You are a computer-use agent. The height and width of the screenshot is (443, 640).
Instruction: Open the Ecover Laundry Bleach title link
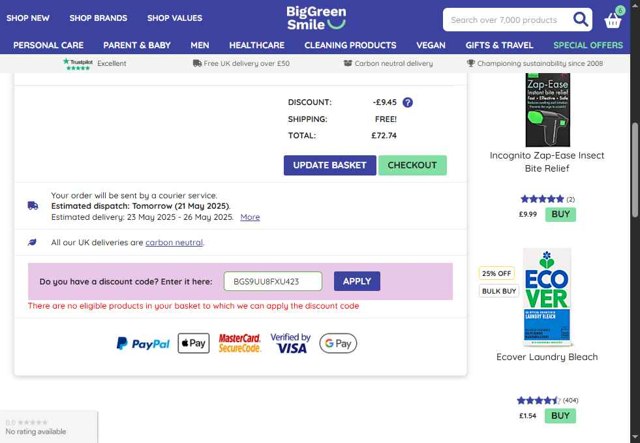(547, 357)
